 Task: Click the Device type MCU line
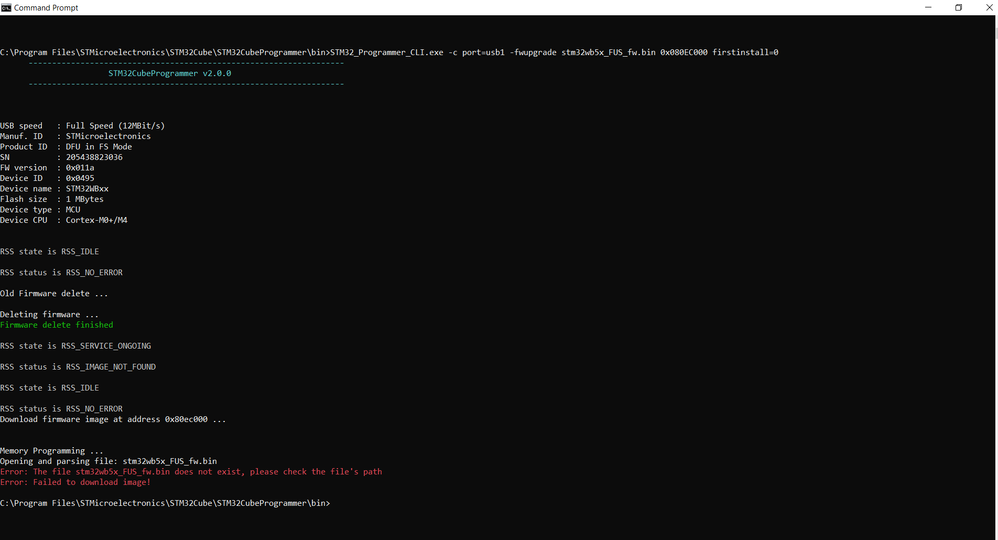coord(40,210)
